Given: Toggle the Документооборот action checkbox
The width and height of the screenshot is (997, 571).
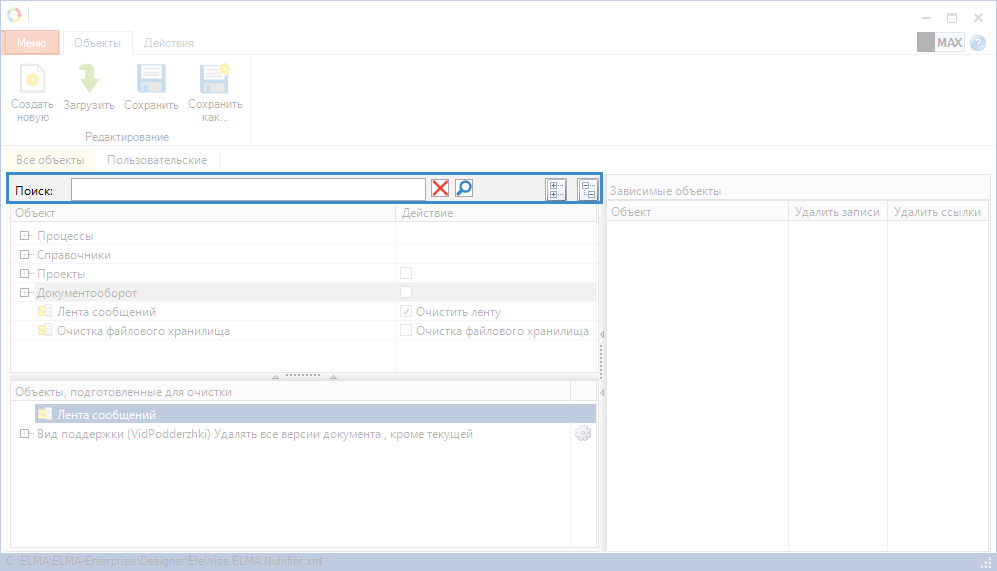Looking at the screenshot, I should (406, 292).
